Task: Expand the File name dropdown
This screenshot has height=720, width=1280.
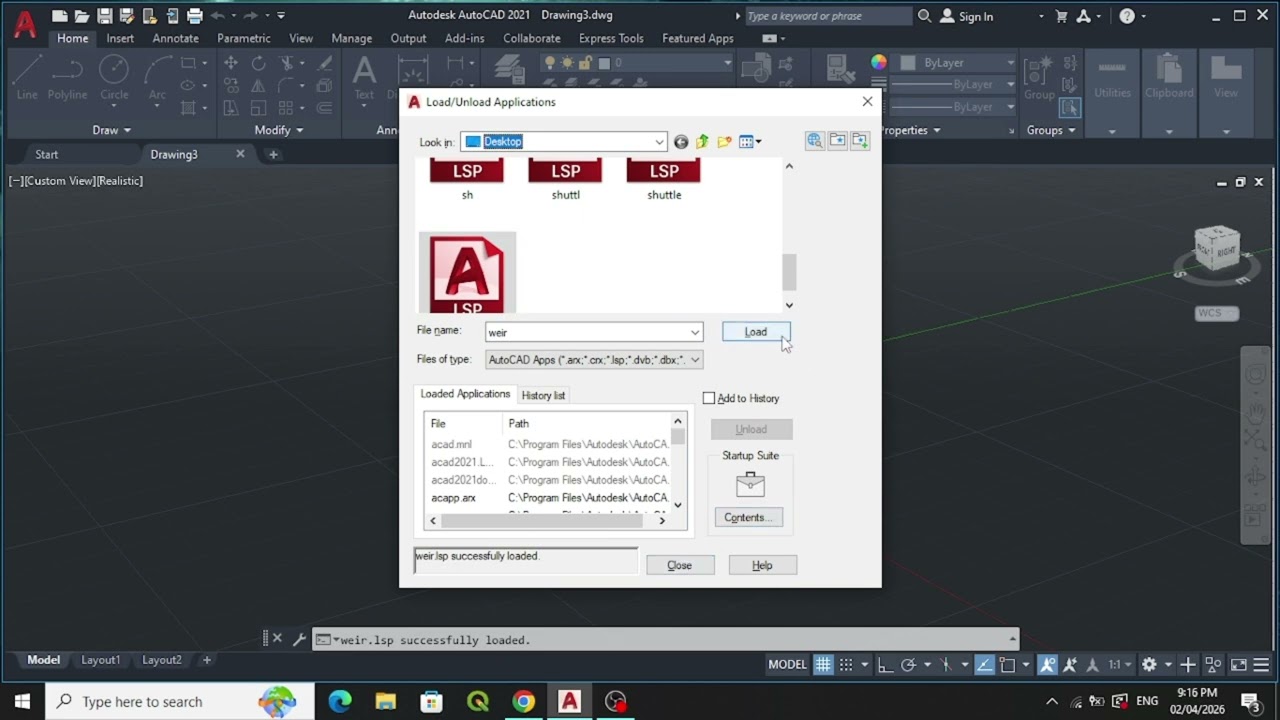Action: (695, 332)
